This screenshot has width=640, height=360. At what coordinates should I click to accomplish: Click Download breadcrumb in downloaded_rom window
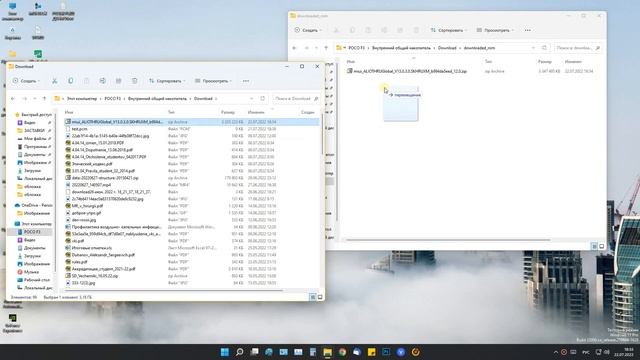pyautogui.click(x=447, y=48)
